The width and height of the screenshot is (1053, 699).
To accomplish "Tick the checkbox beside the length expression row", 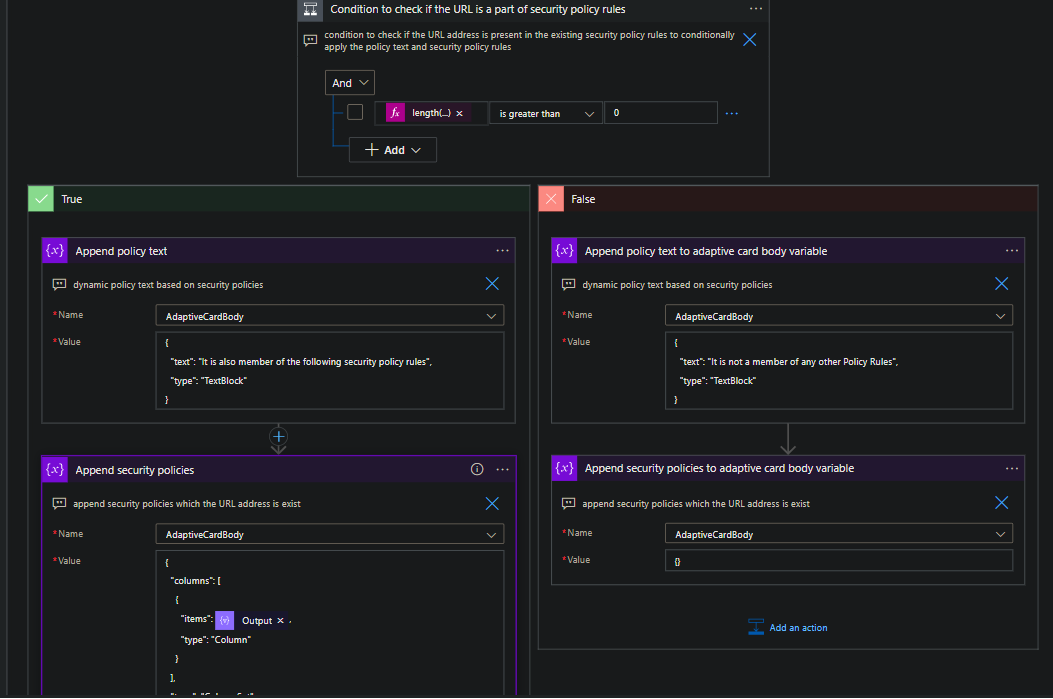I will pyautogui.click(x=355, y=112).
